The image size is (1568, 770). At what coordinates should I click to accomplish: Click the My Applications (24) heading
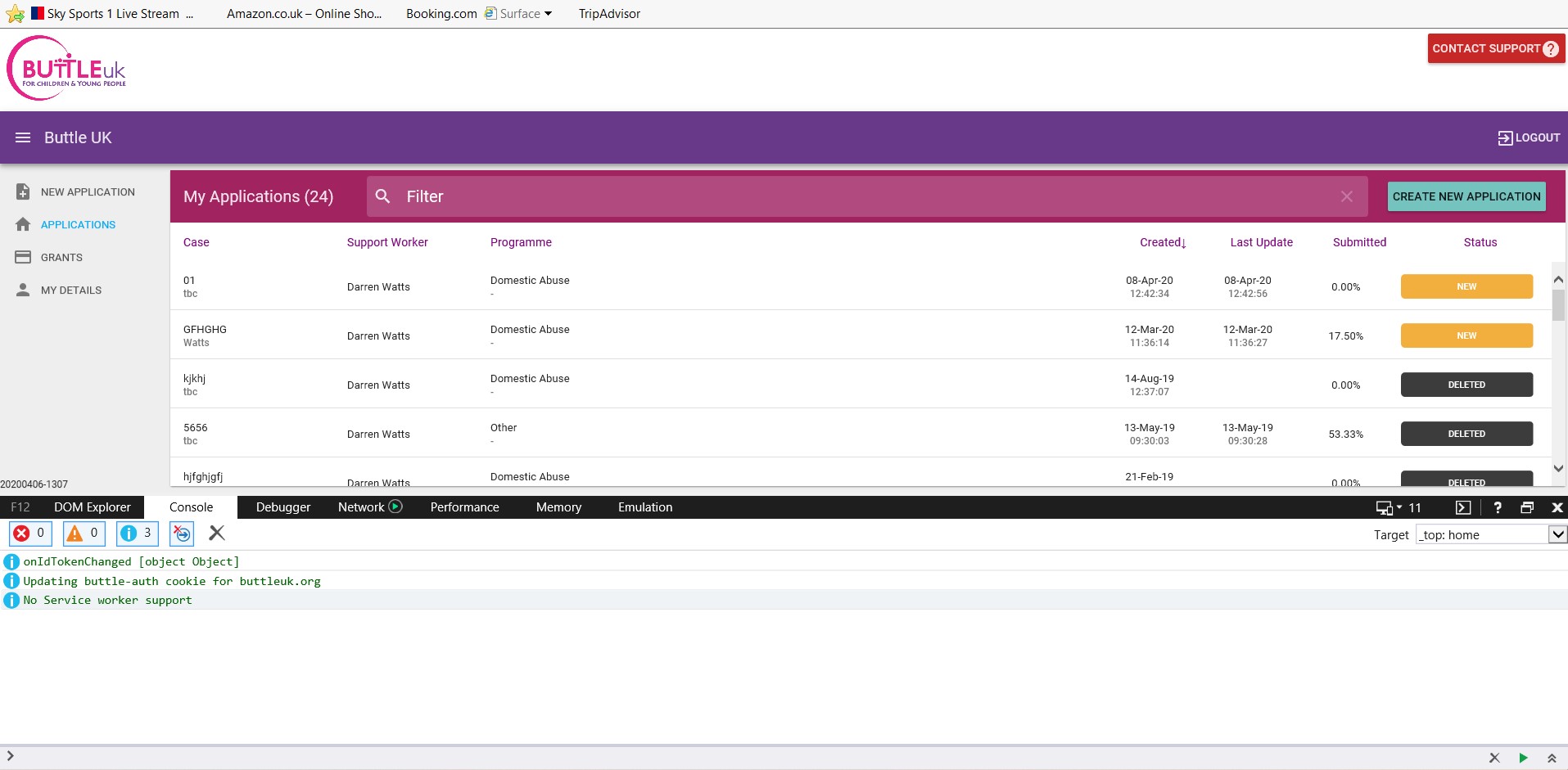click(258, 196)
